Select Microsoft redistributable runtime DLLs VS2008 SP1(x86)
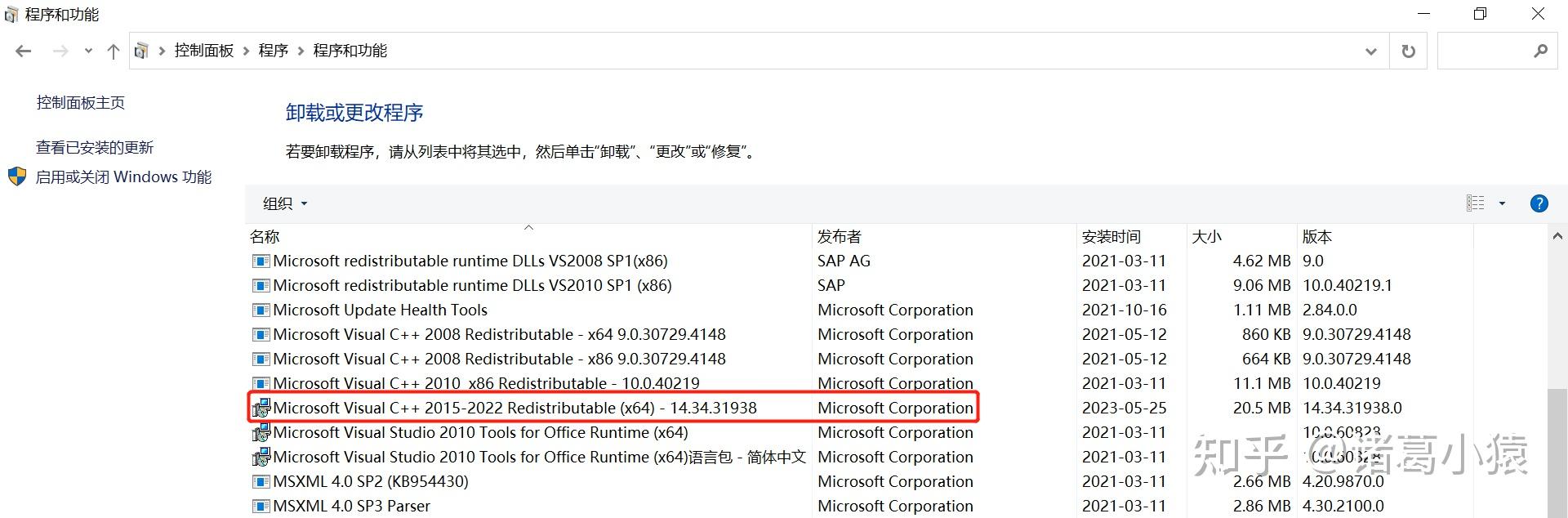Viewport: 1568px width, 518px height. tap(470, 261)
